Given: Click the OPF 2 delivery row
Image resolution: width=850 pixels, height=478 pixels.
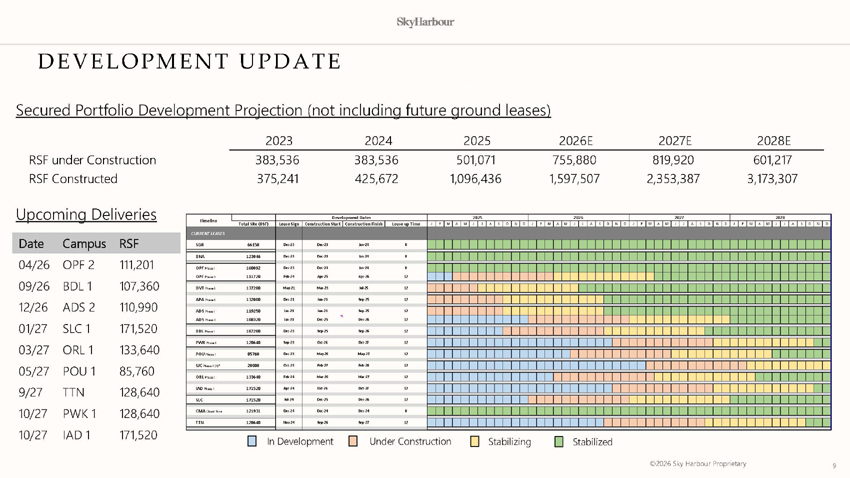Looking at the screenshot, I should [x=84, y=265].
